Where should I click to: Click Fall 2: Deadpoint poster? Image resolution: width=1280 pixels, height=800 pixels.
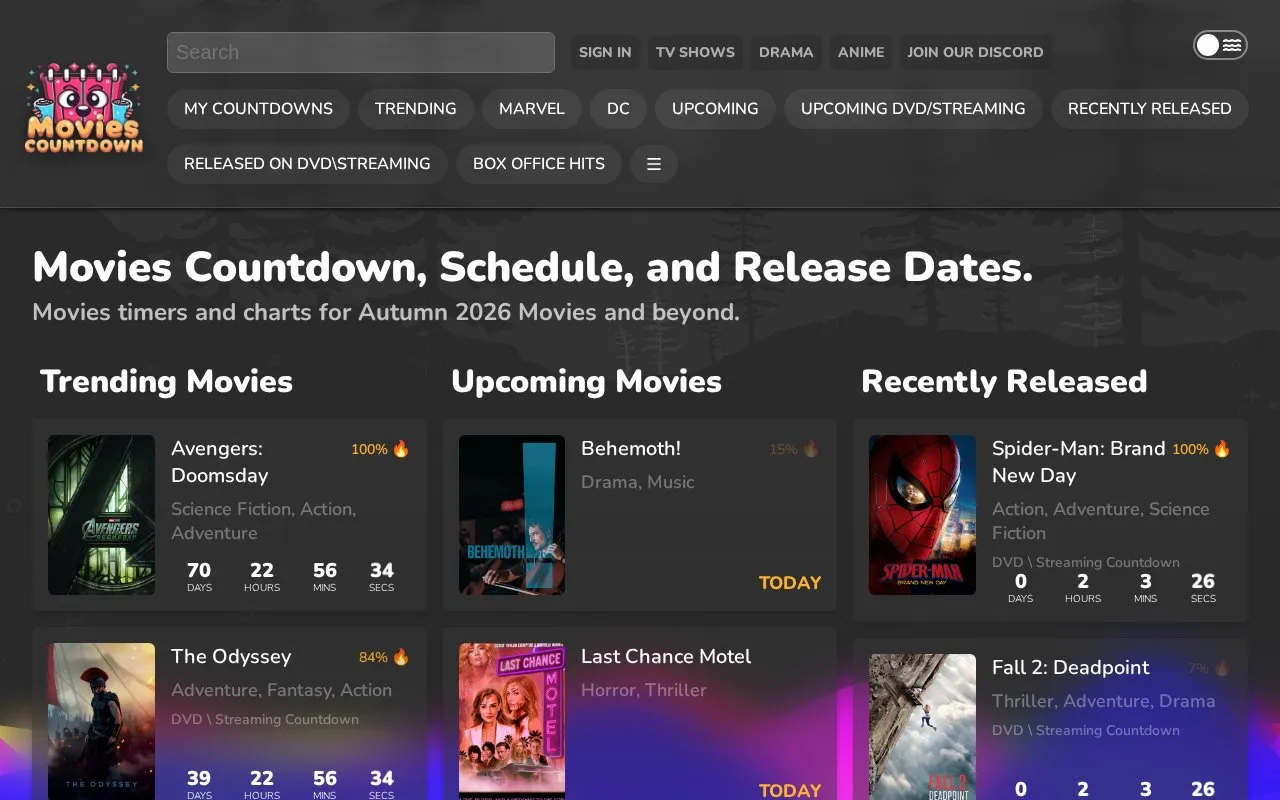click(922, 727)
